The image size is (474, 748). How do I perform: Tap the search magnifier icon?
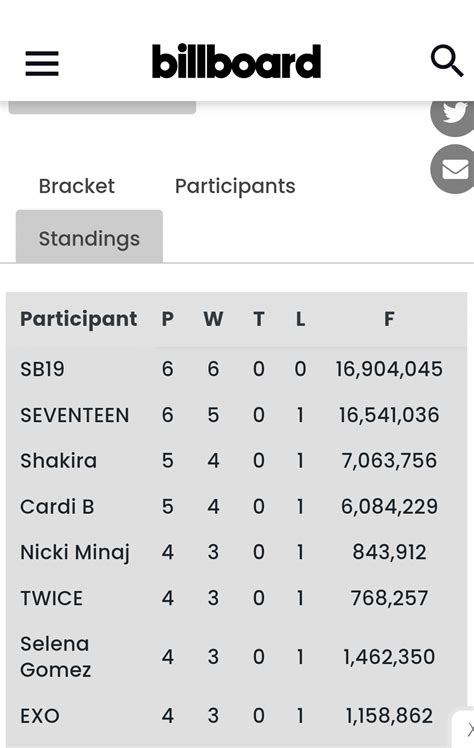coord(447,61)
